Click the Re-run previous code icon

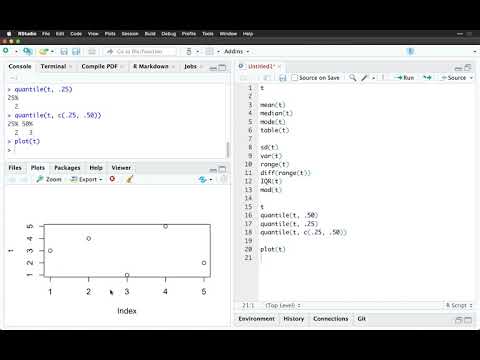tap(427, 78)
